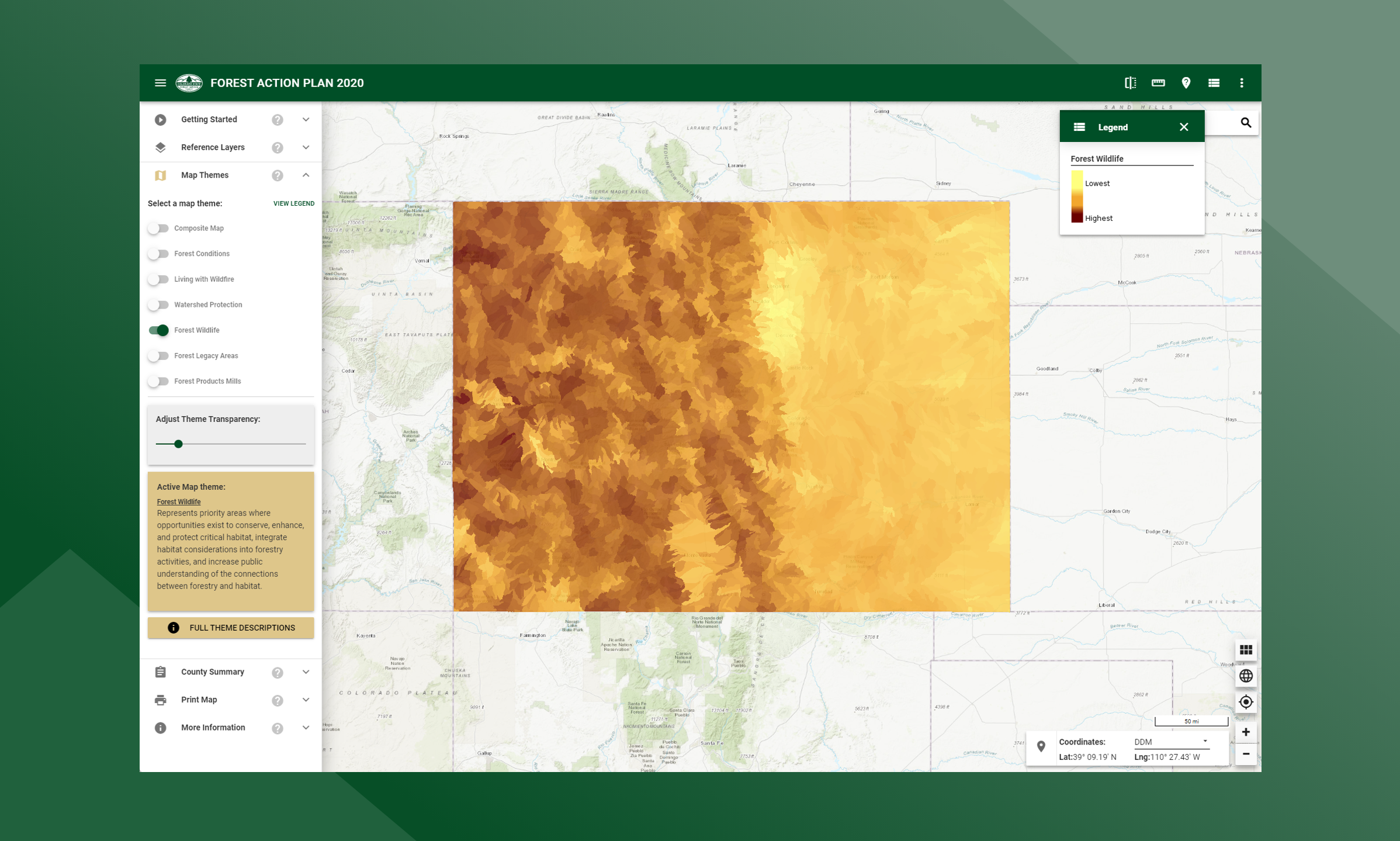Image resolution: width=1400 pixels, height=841 pixels.
Task: Click the Getting Started play icon
Action: [x=161, y=120]
